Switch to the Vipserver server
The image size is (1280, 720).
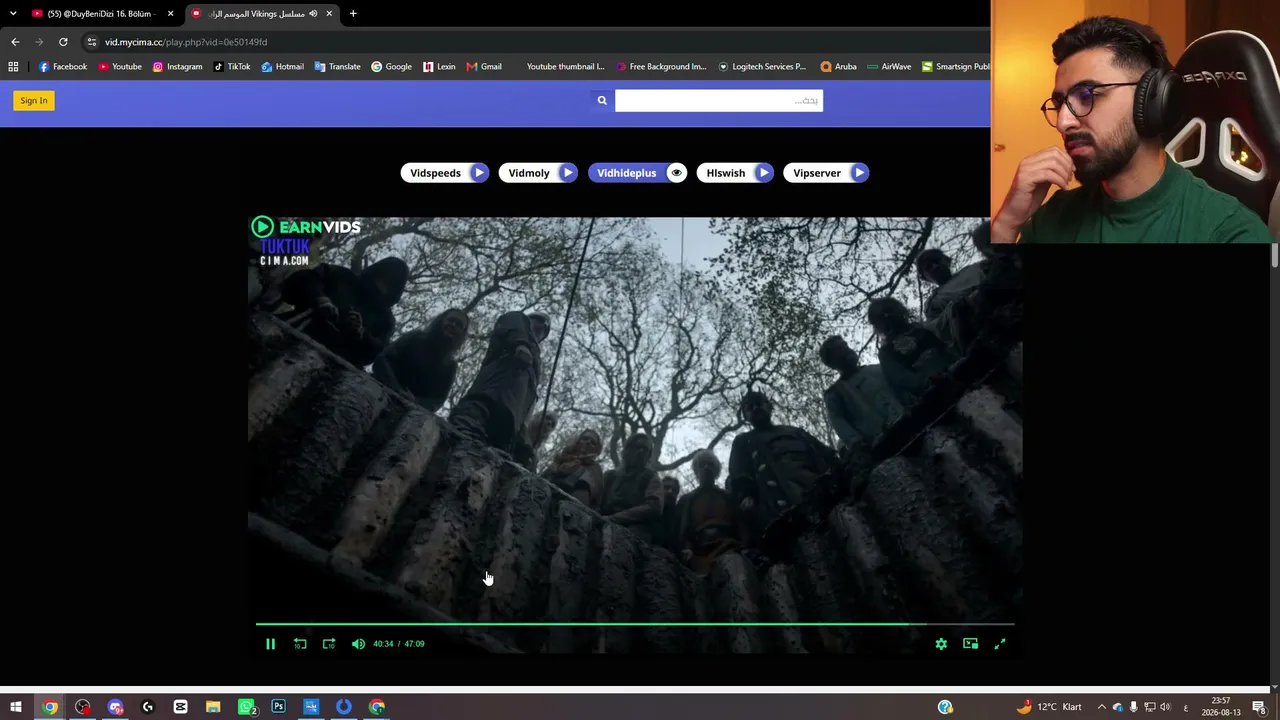pos(826,173)
